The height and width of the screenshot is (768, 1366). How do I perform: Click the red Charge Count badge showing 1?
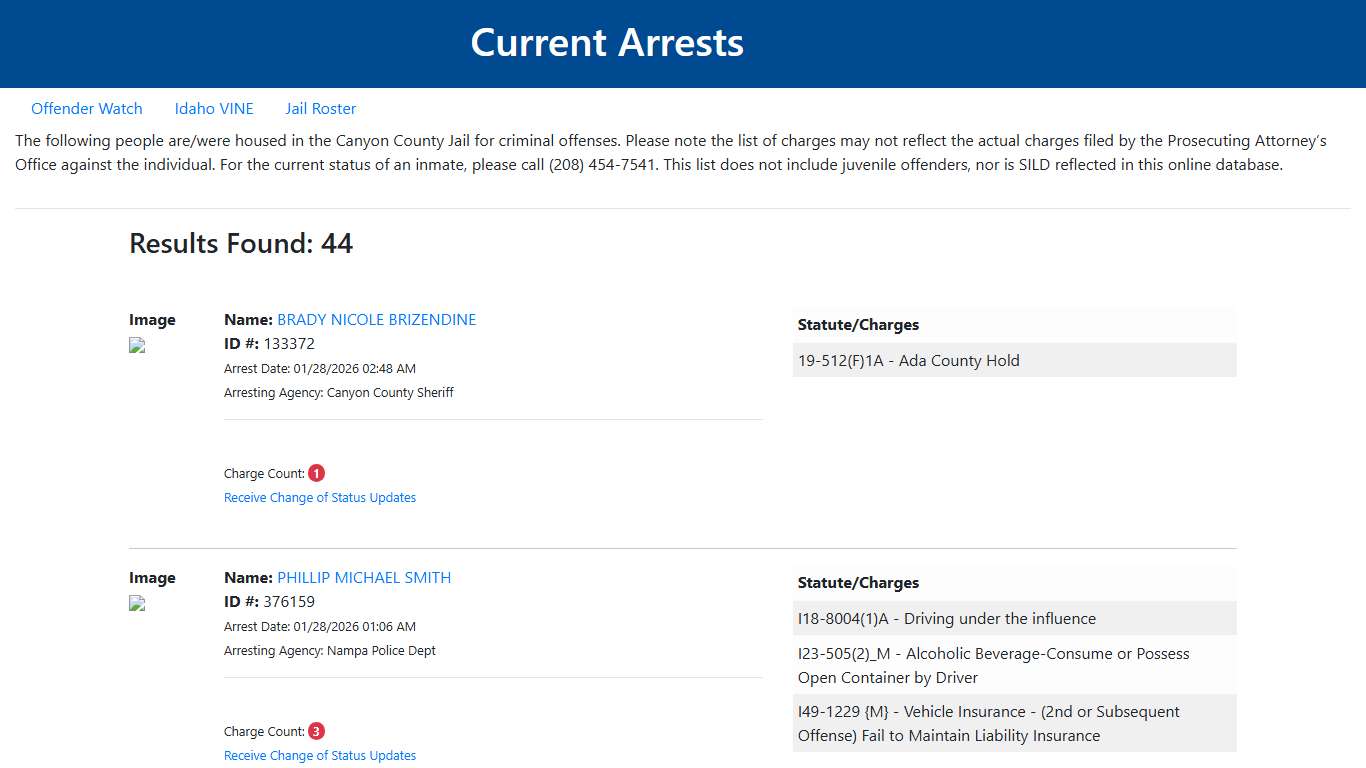pyautogui.click(x=316, y=472)
